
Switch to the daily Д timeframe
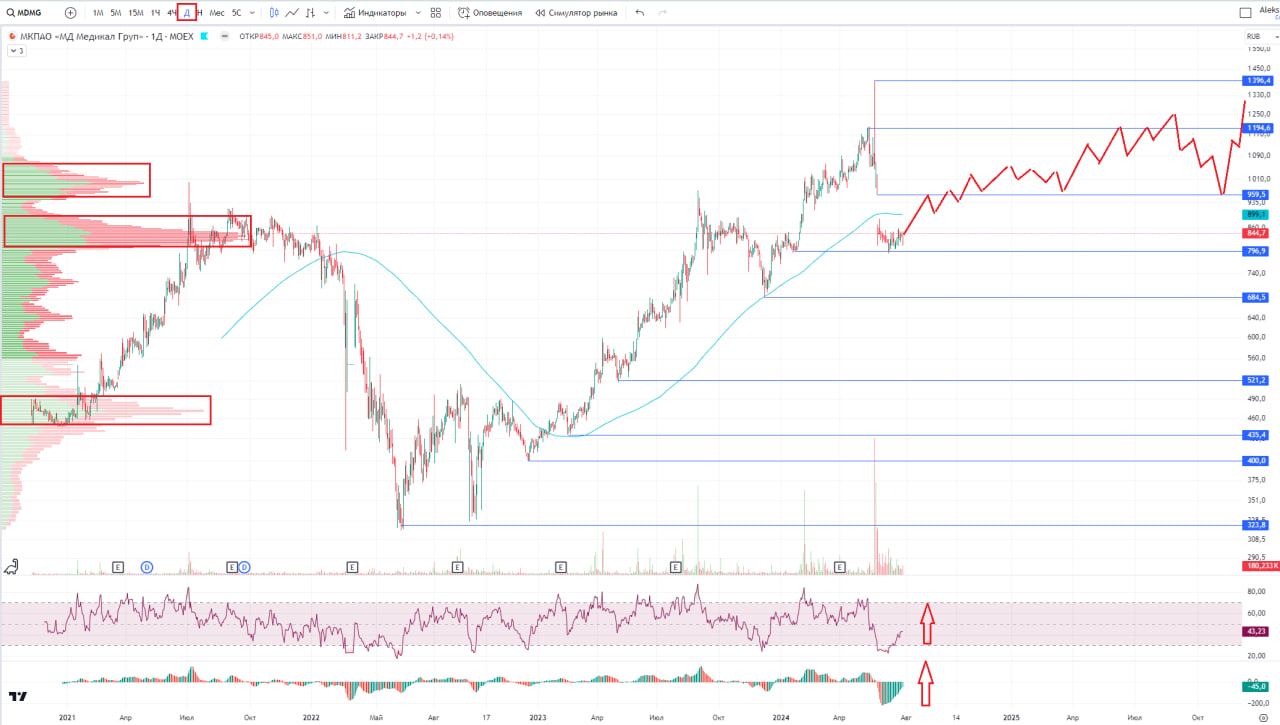point(187,13)
